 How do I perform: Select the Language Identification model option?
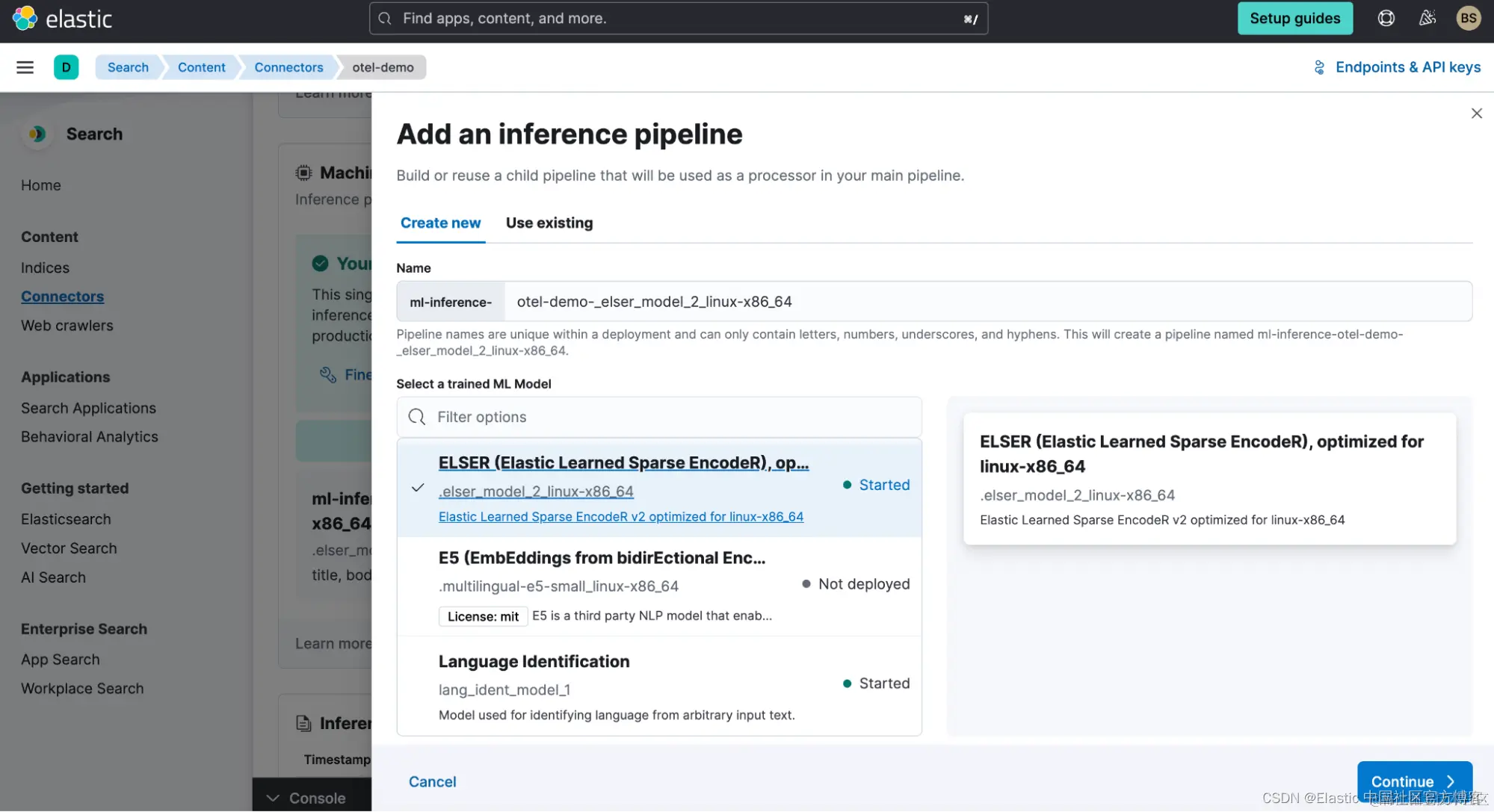tap(658, 686)
